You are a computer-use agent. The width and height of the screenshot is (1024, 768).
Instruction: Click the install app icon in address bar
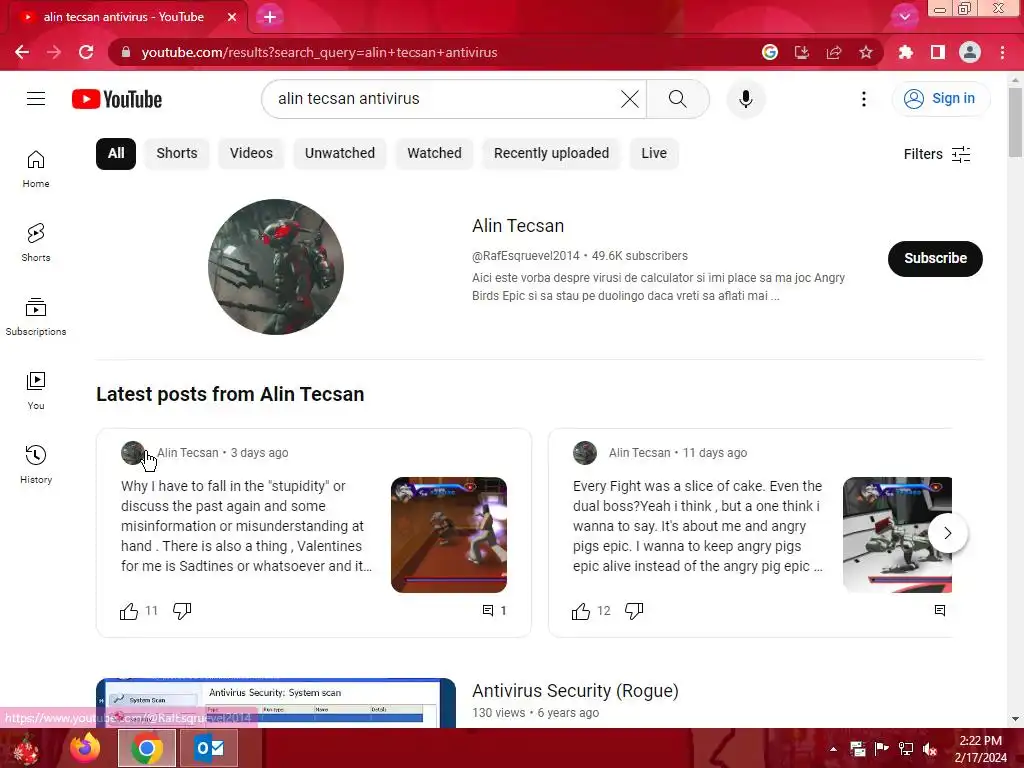802,52
